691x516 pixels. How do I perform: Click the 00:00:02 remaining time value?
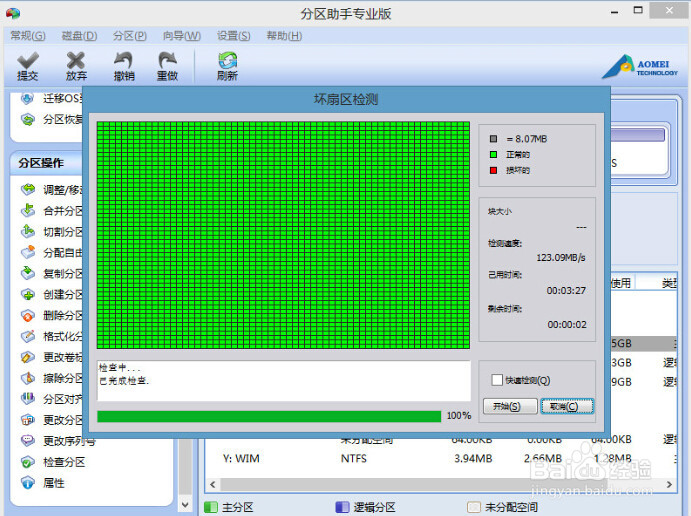click(x=567, y=325)
